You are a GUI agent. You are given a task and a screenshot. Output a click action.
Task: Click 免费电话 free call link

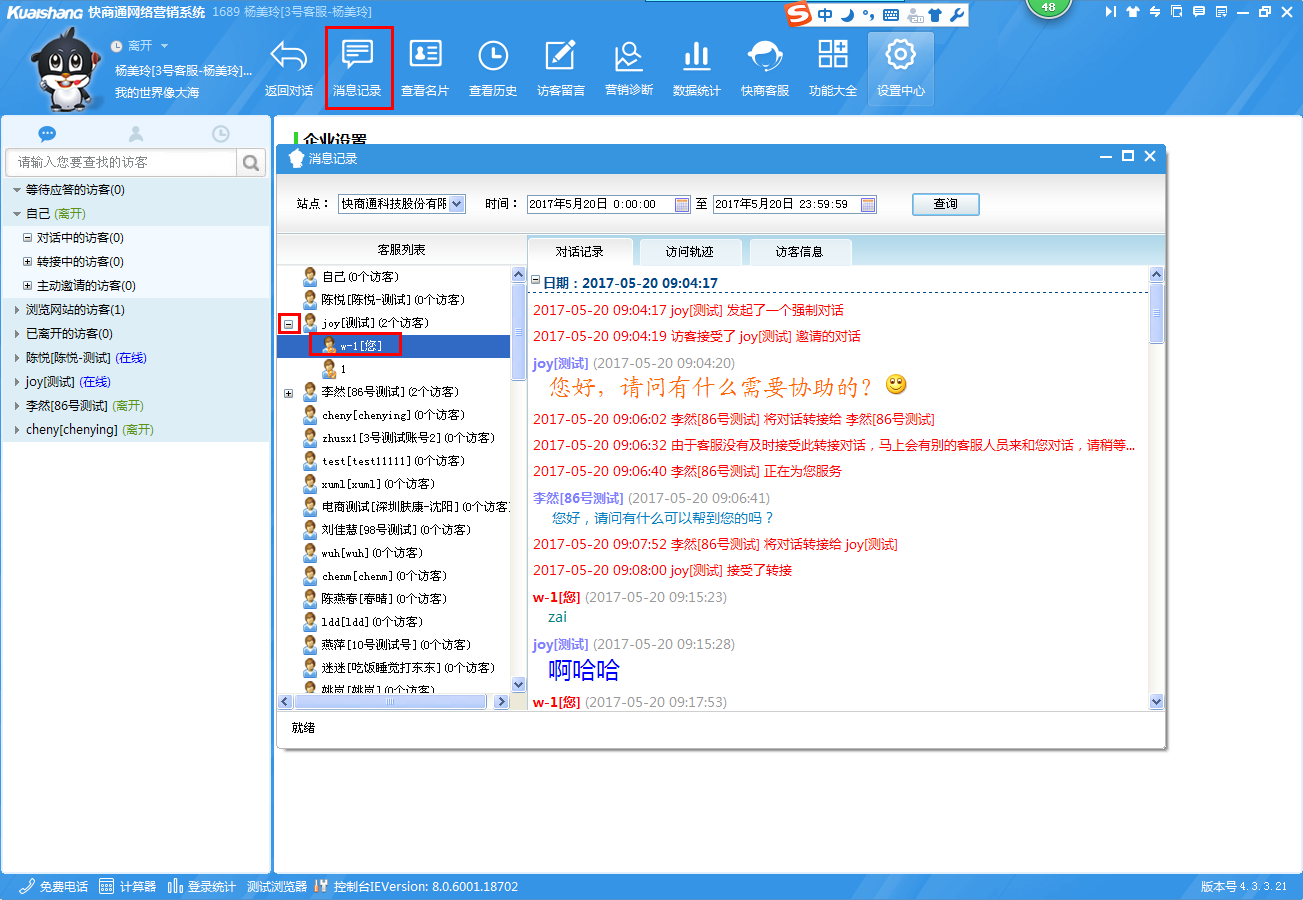tap(54, 886)
